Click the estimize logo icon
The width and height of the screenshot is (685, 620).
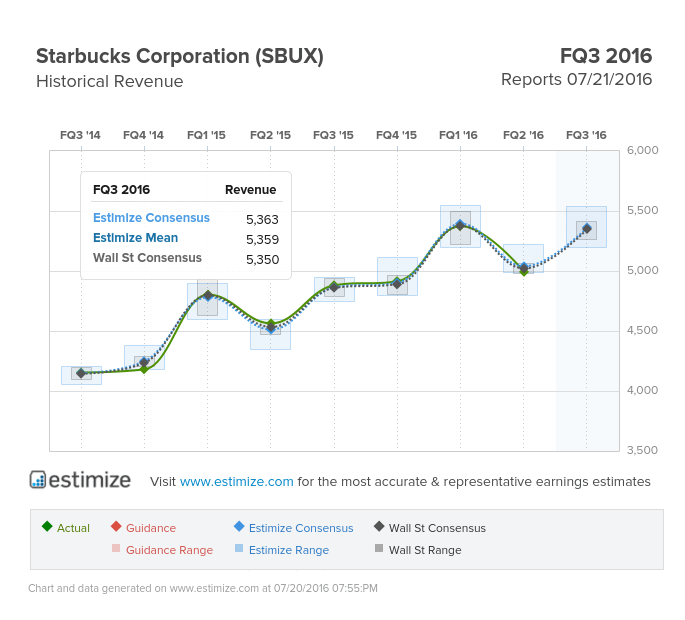(38, 479)
